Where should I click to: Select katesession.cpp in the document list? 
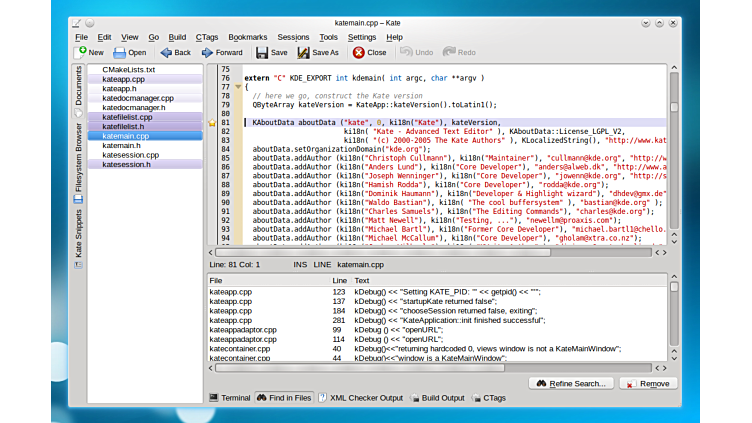tap(130, 155)
